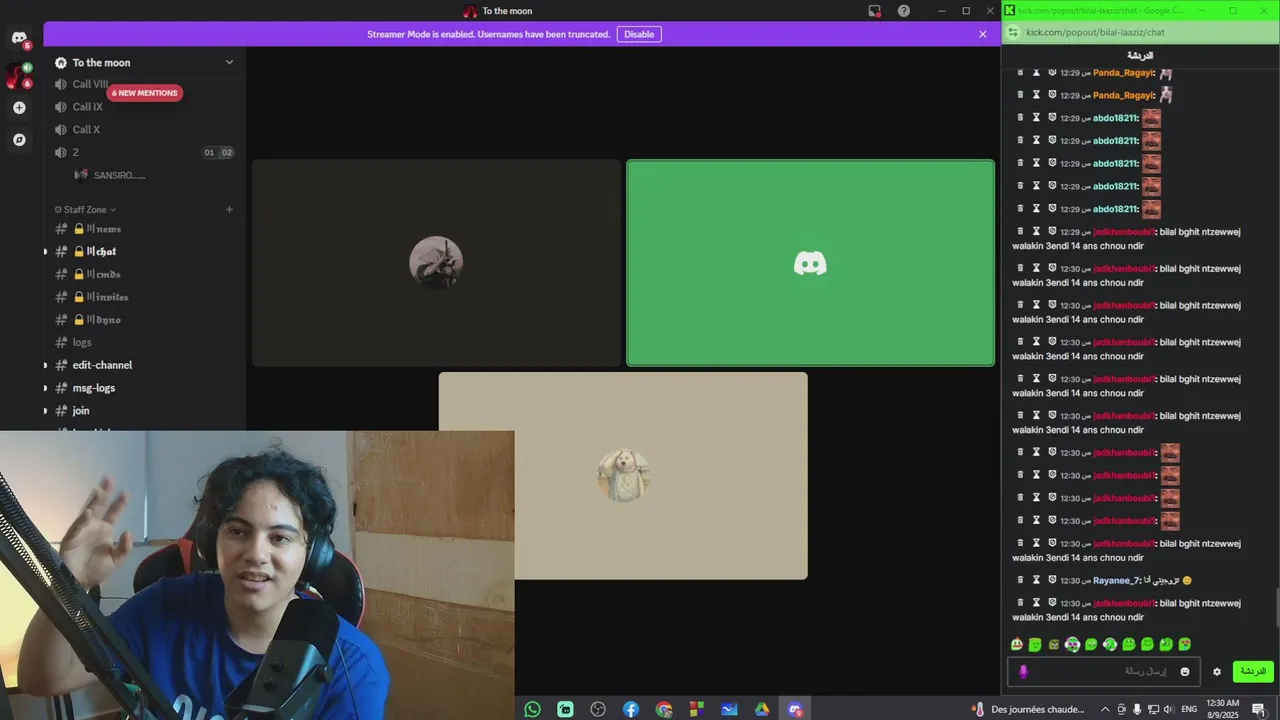Timeout Rayanee_7 with the hourglass icon
Viewport: 1280px width, 720px height.
(x=1036, y=580)
